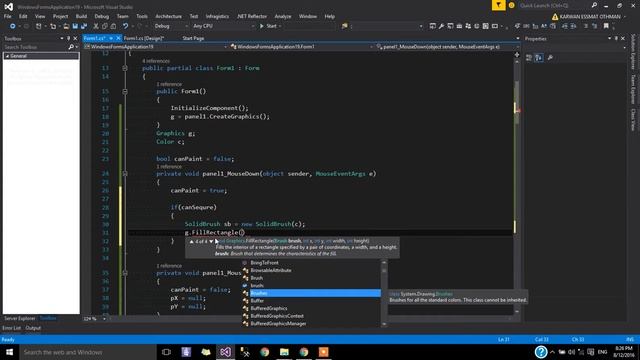The image size is (640, 360).
Task: Click the bookmark toolbar icon
Action: coord(606,26)
